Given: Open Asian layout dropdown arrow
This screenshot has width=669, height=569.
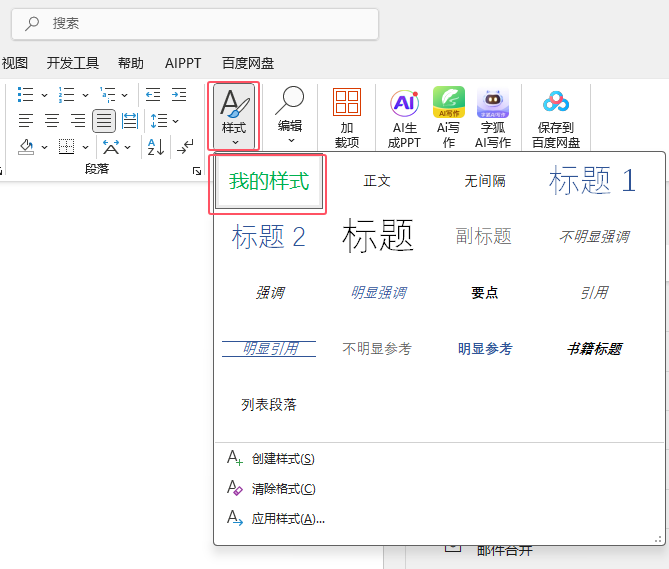Looking at the screenshot, I should (128, 148).
